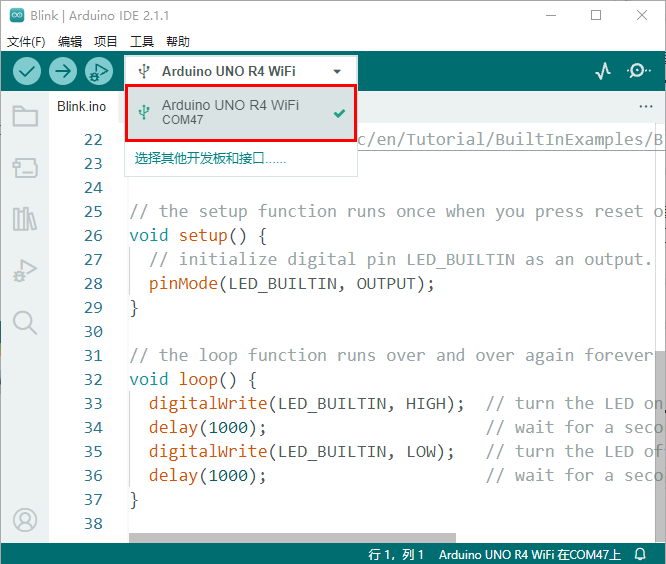Open the Boards Manager sidebar icon
Screen dimensions: 666x564
pos(25,168)
